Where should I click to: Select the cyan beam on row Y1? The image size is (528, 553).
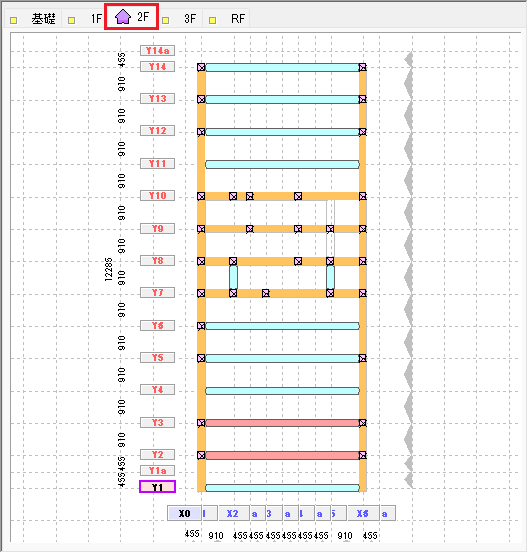282,488
